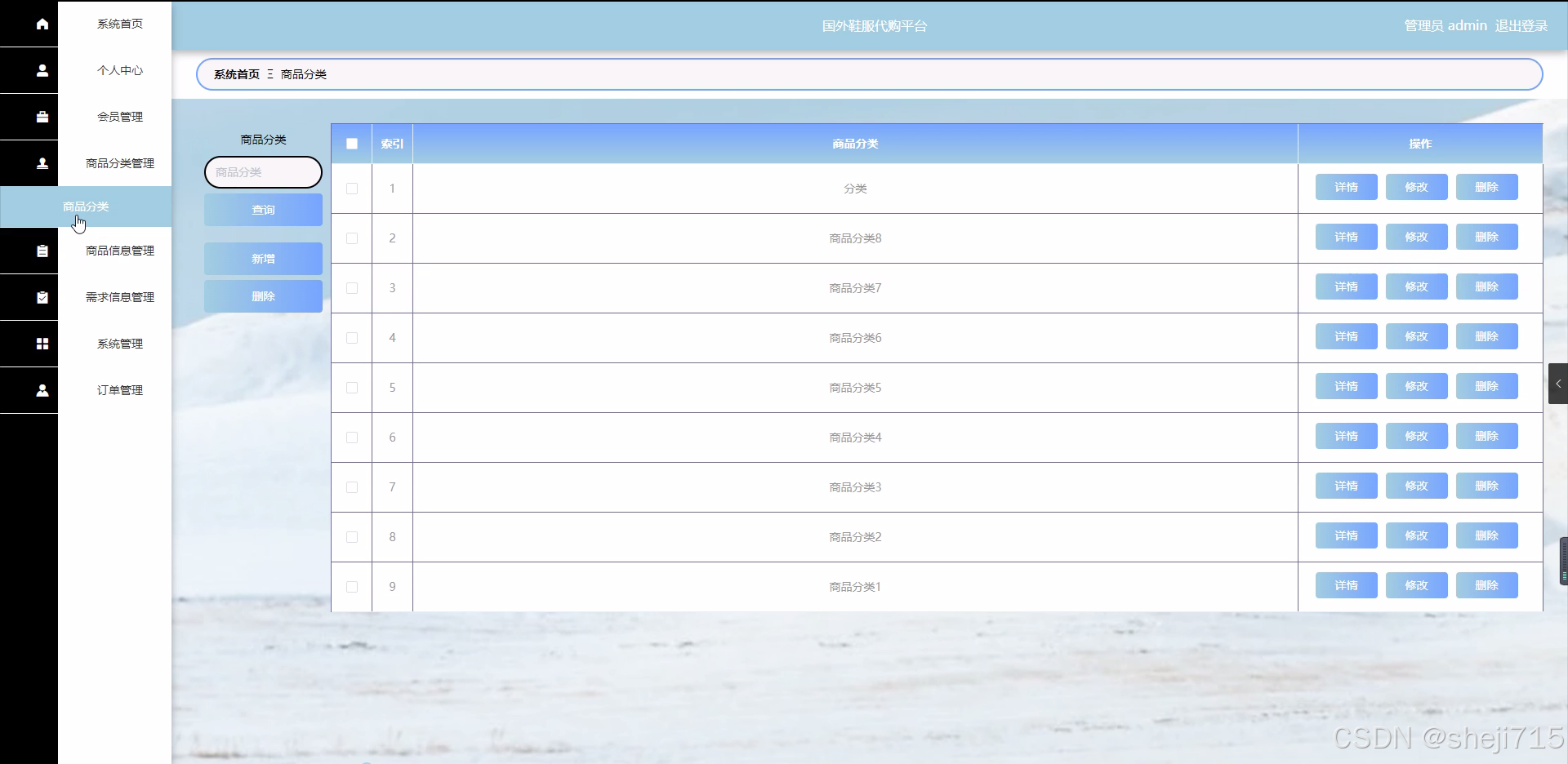Click the person icon beside 商品分类管理
The height and width of the screenshot is (764, 1568).
(42, 163)
